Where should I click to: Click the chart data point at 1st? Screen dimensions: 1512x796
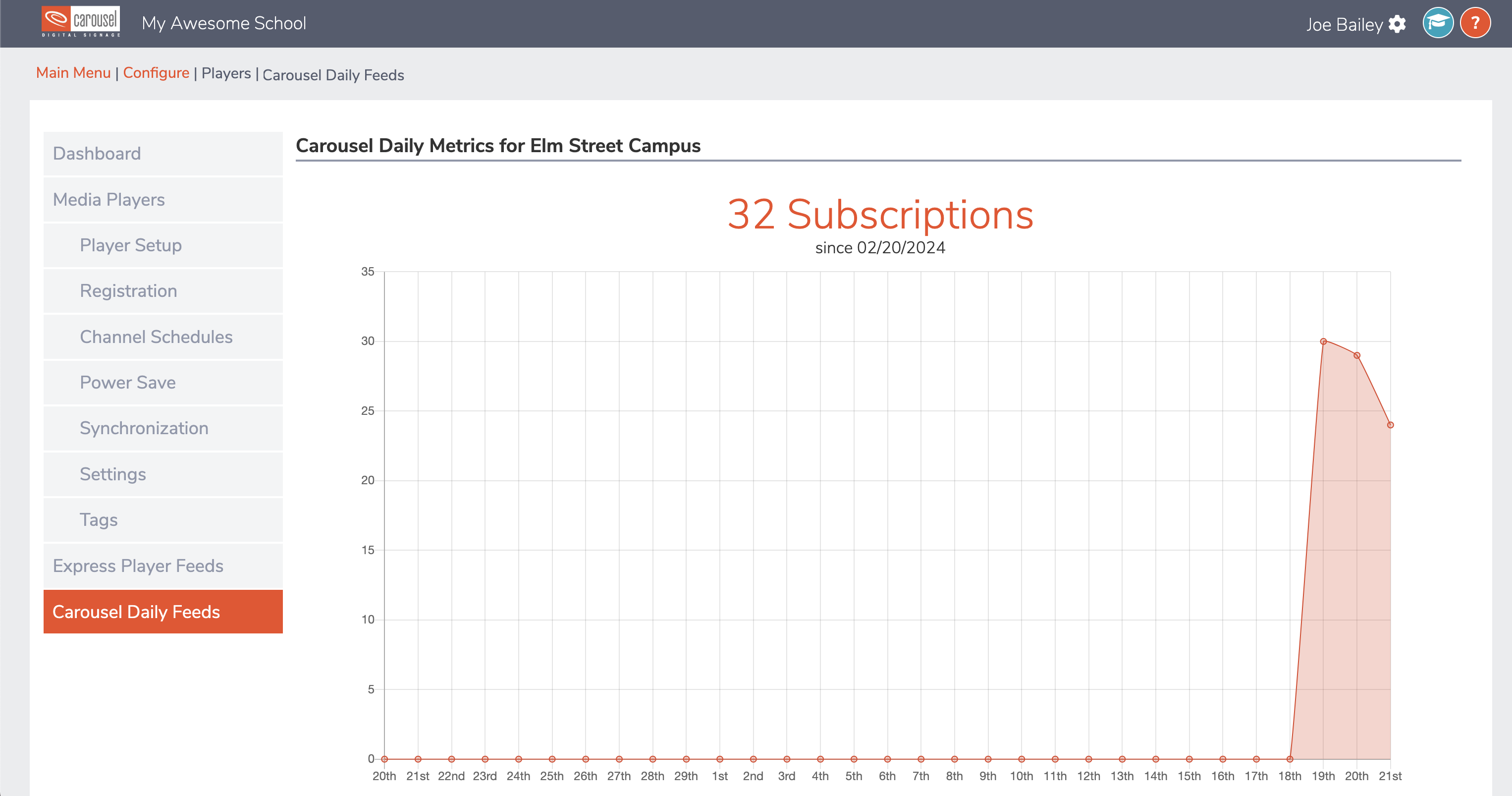click(x=720, y=759)
